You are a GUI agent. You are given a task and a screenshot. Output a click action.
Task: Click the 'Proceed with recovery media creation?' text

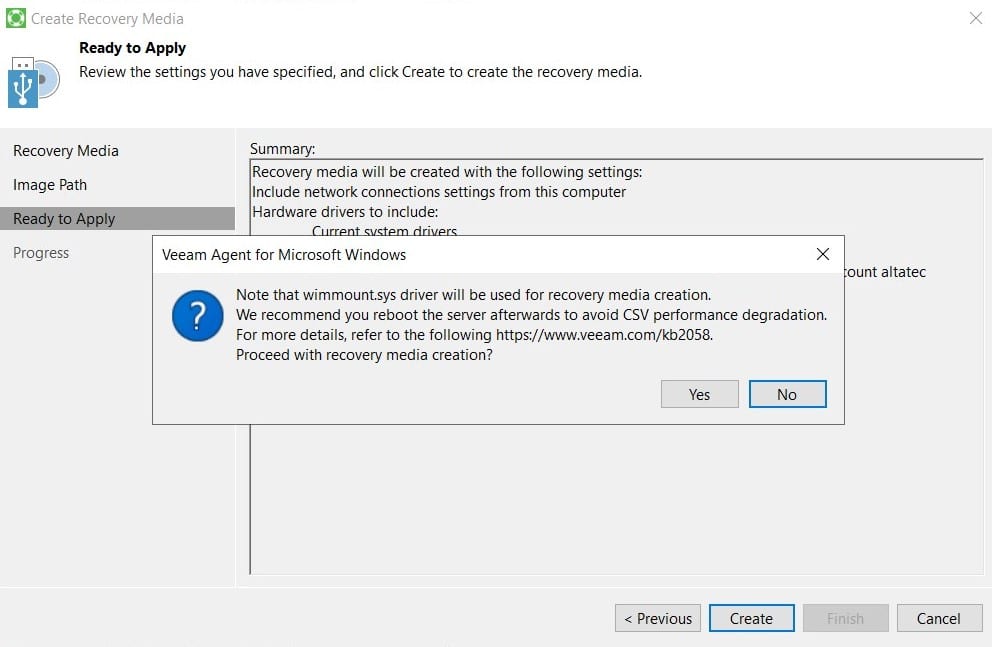pos(364,355)
